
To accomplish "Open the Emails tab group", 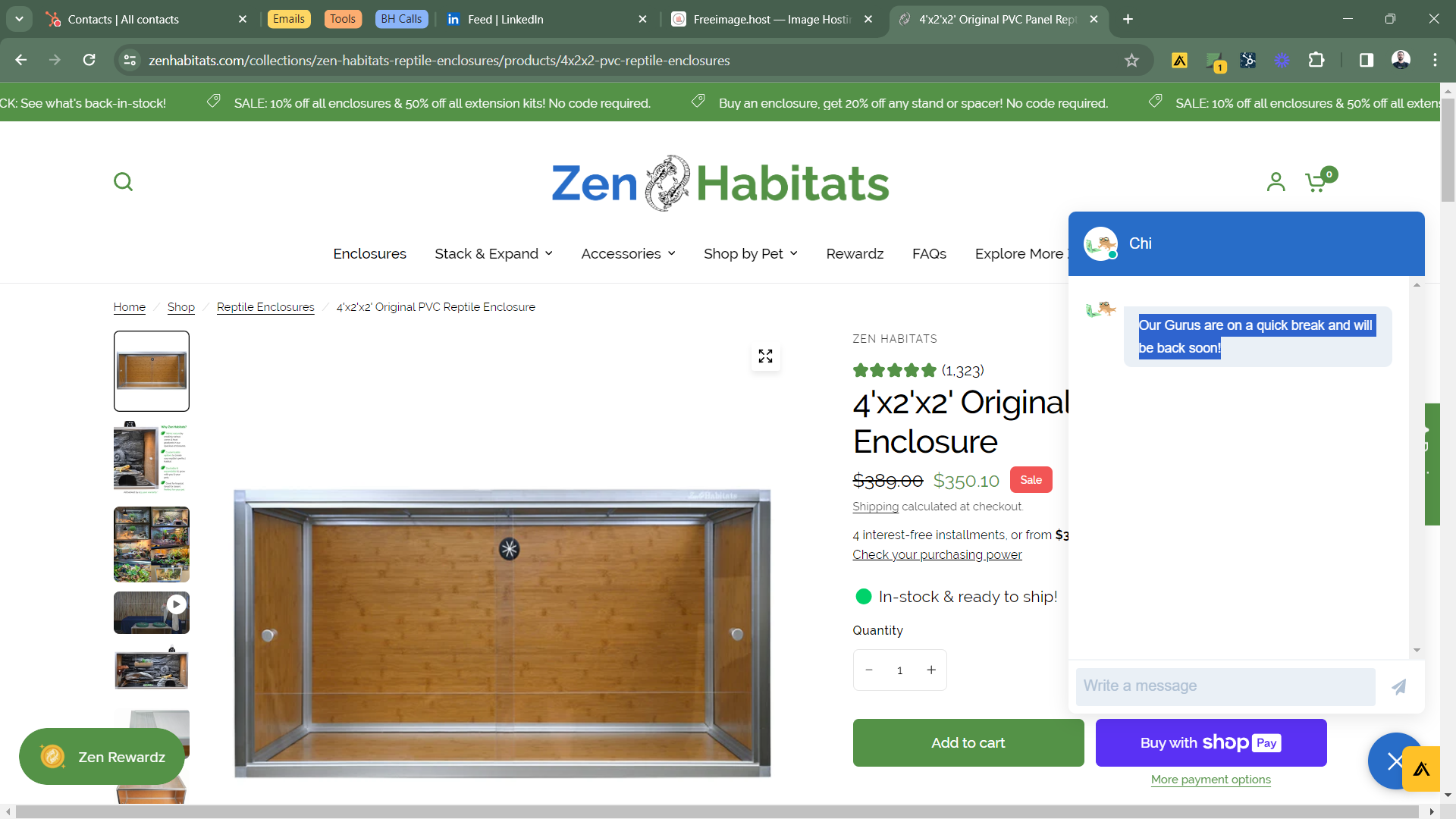I will [x=289, y=19].
